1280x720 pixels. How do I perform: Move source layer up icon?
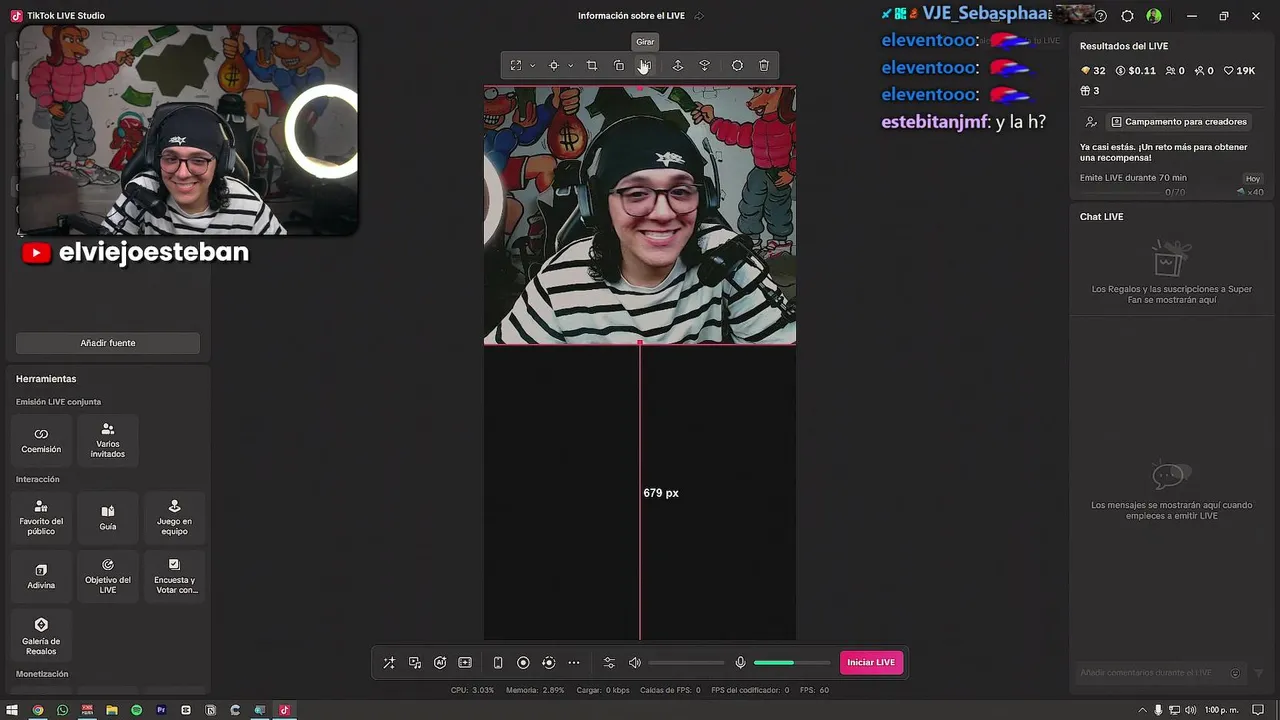pos(677,66)
